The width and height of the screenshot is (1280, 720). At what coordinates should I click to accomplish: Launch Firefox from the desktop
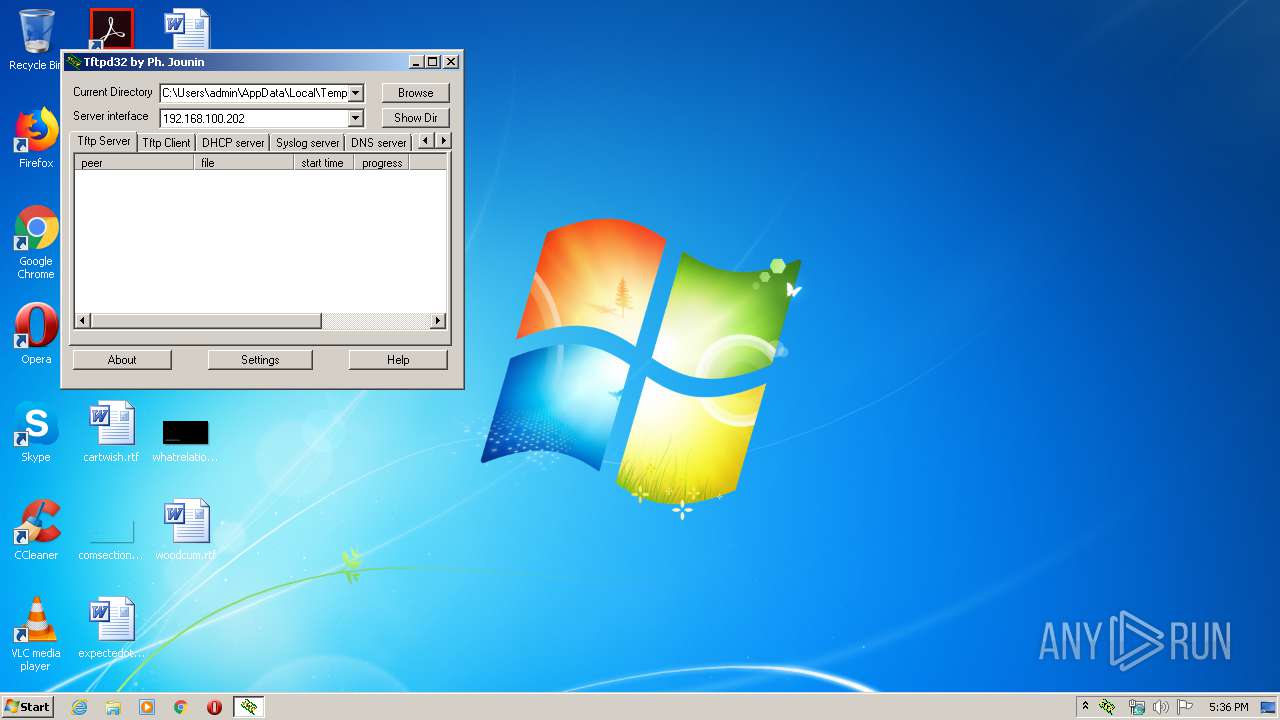[36, 138]
